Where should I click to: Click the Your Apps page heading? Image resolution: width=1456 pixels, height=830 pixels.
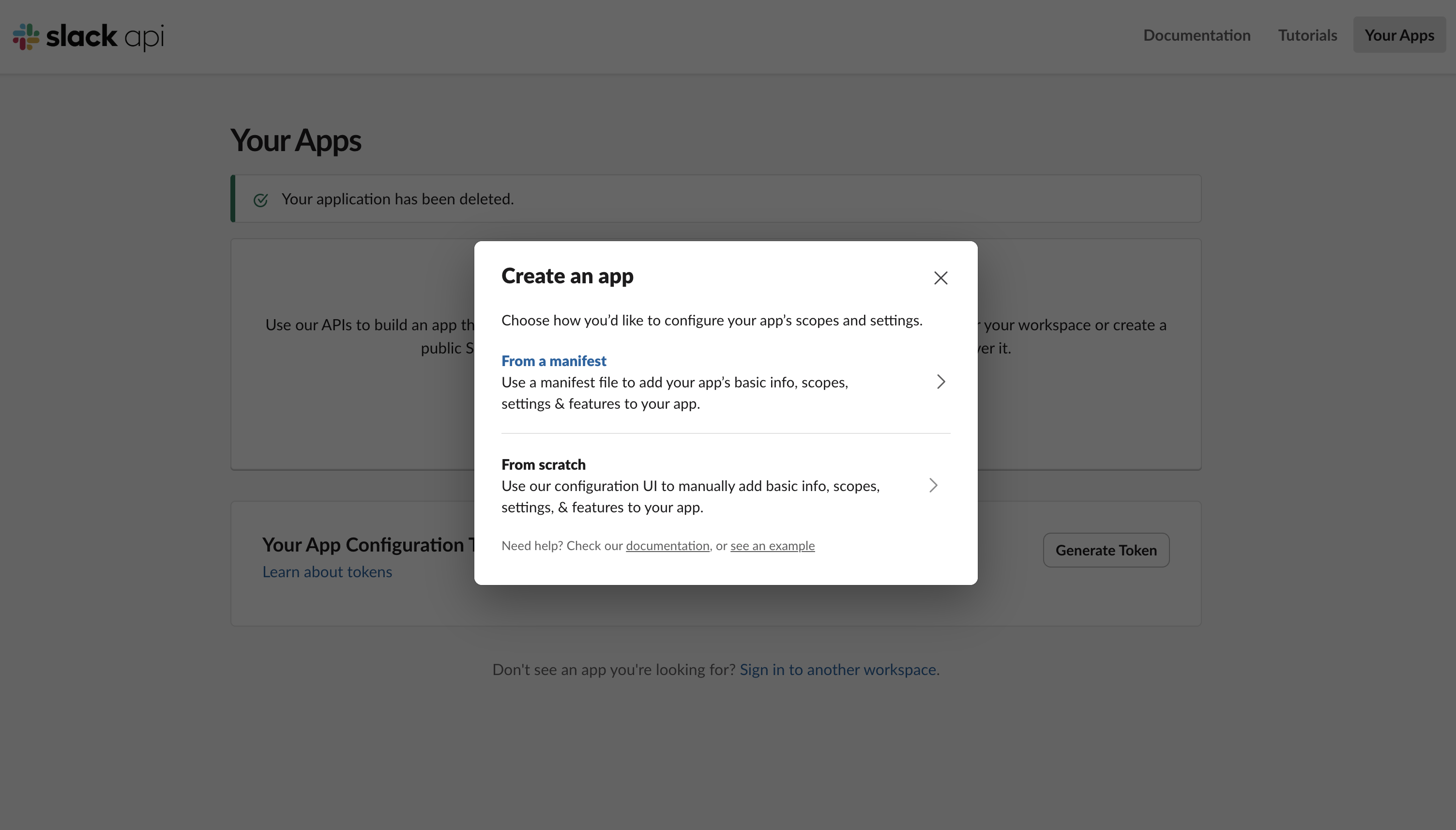coord(296,140)
